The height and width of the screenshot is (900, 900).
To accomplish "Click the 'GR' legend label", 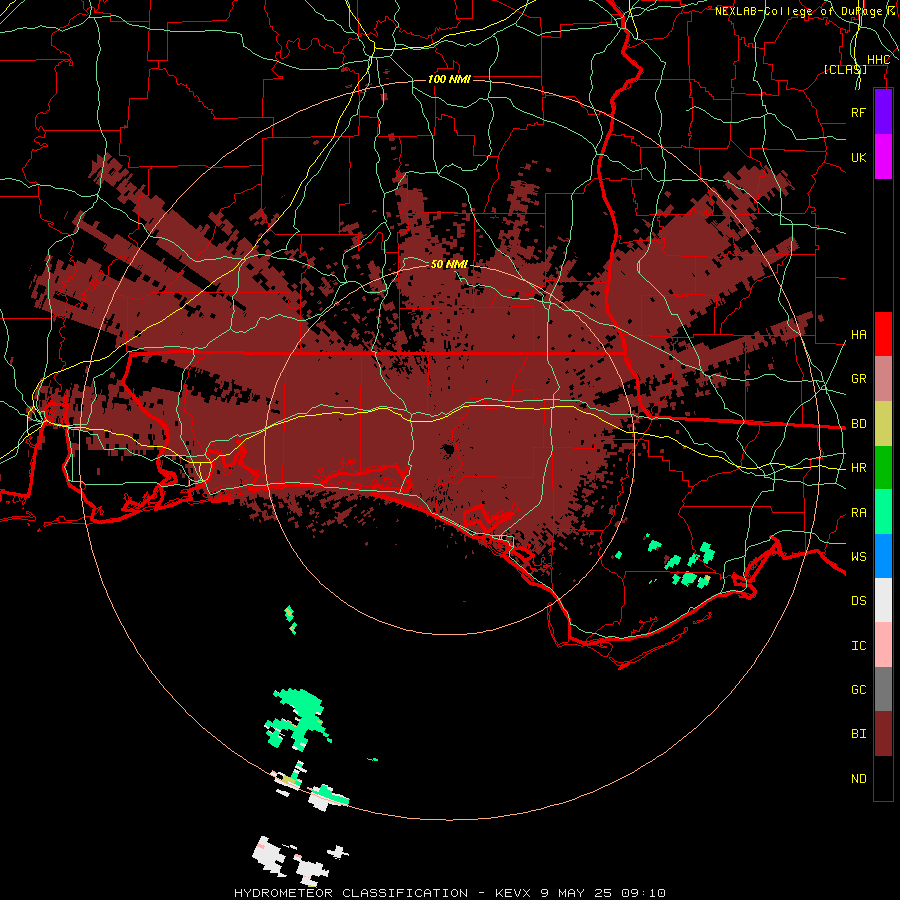I will [x=859, y=379].
